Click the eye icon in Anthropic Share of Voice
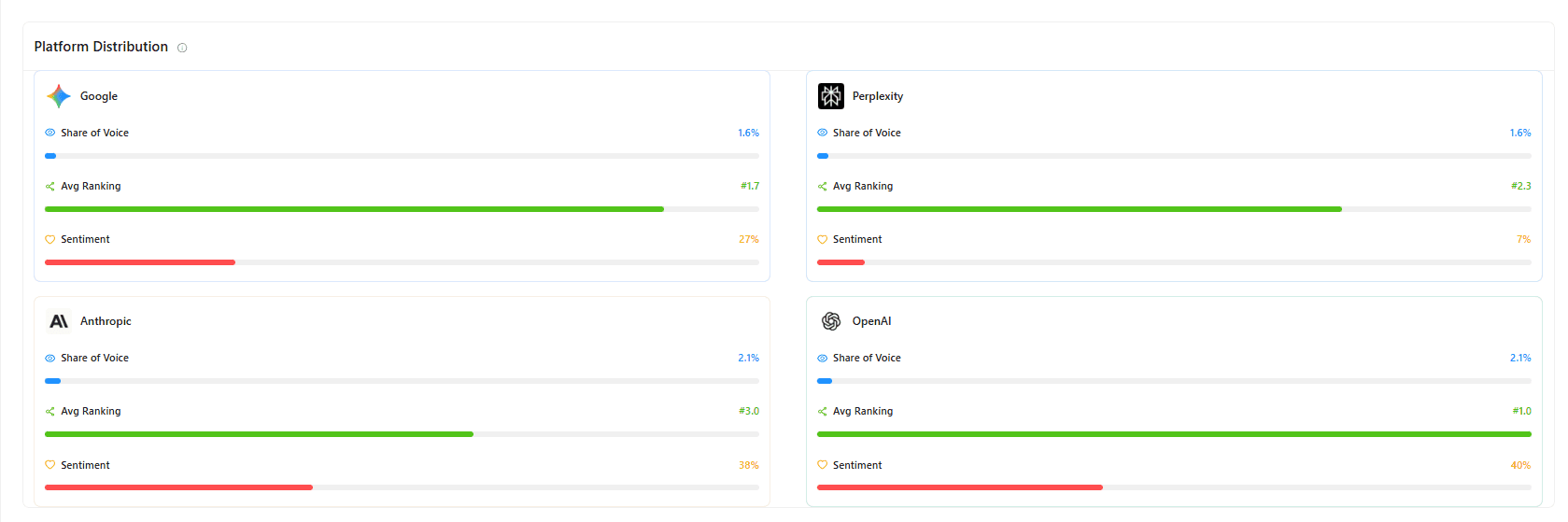This screenshot has width=1568, height=522. (50, 358)
